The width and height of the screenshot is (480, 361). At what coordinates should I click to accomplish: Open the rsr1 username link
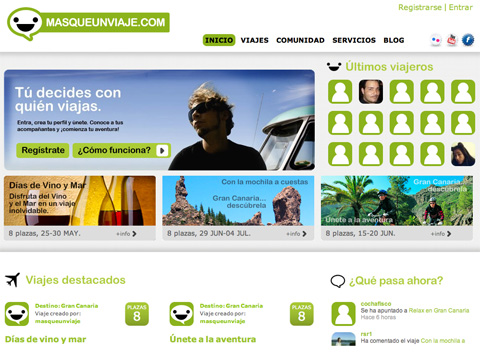366,334
